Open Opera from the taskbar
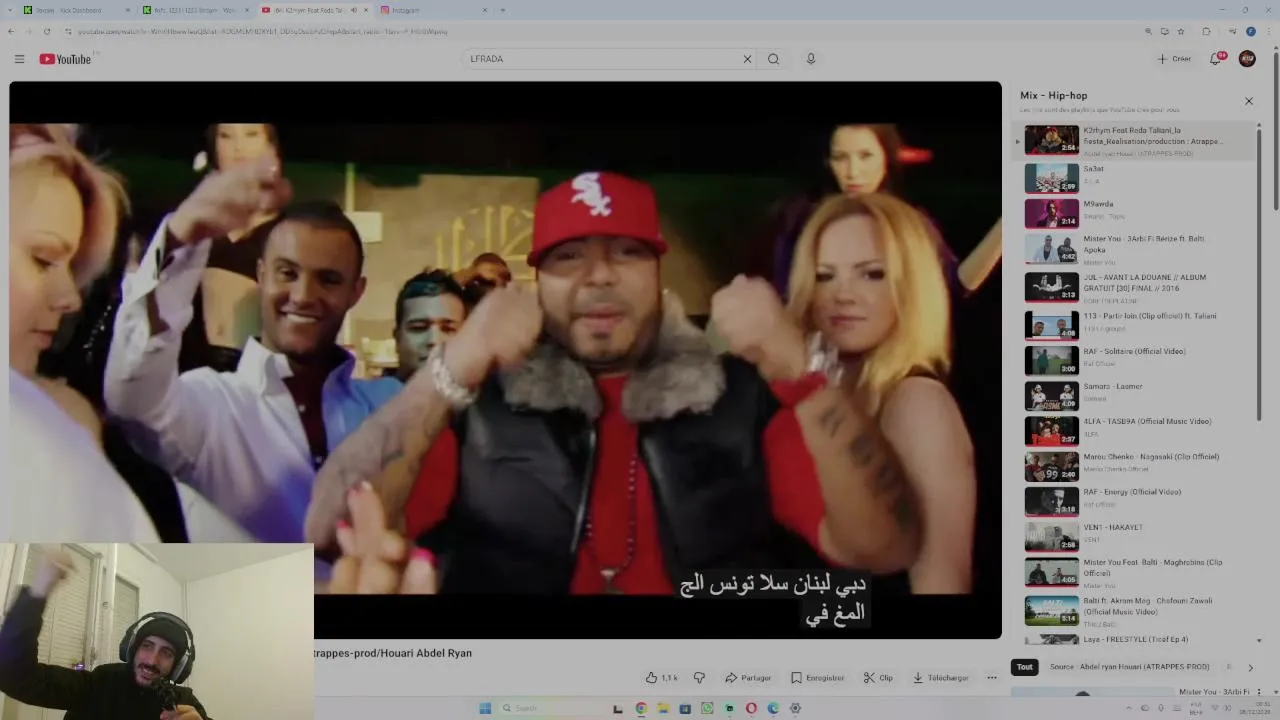 (x=751, y=708)
